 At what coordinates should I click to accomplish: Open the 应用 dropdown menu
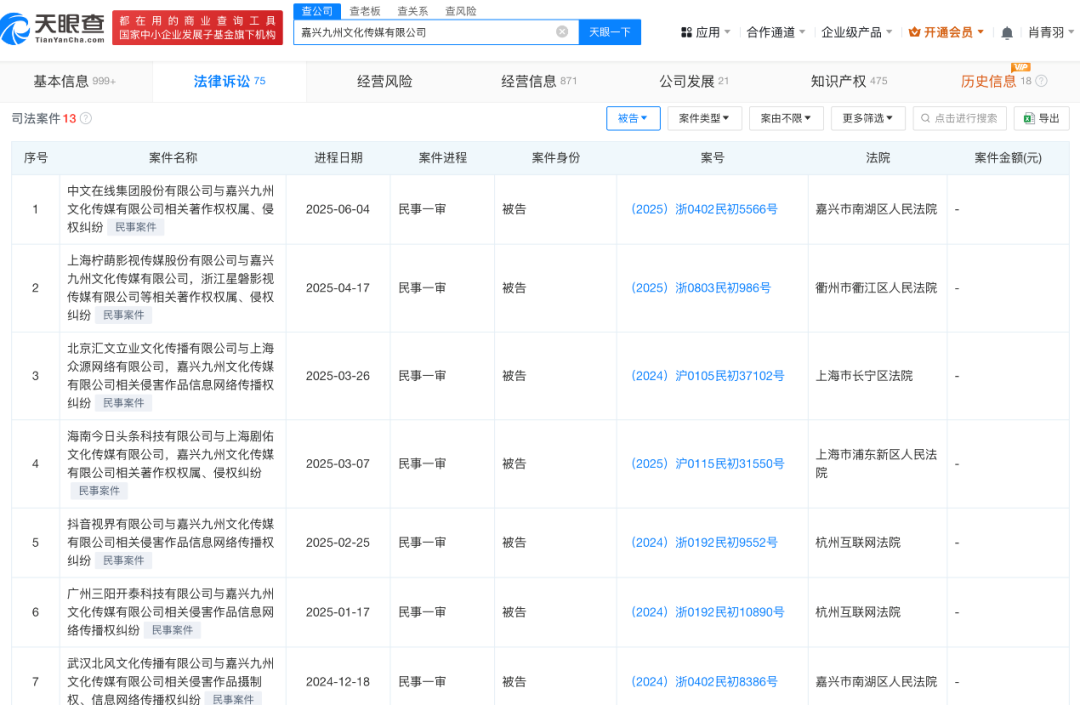(706, 32)
